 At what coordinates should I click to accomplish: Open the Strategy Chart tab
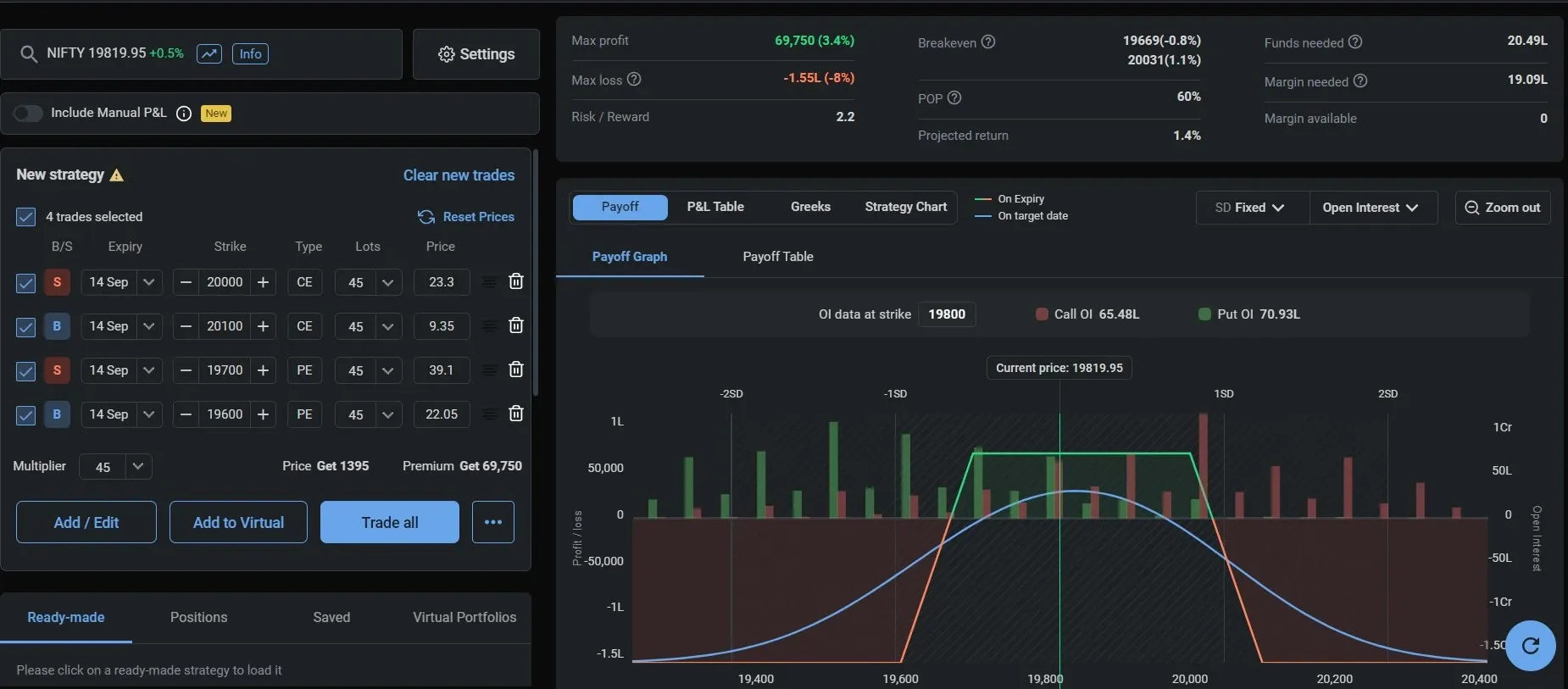(906, 207)
